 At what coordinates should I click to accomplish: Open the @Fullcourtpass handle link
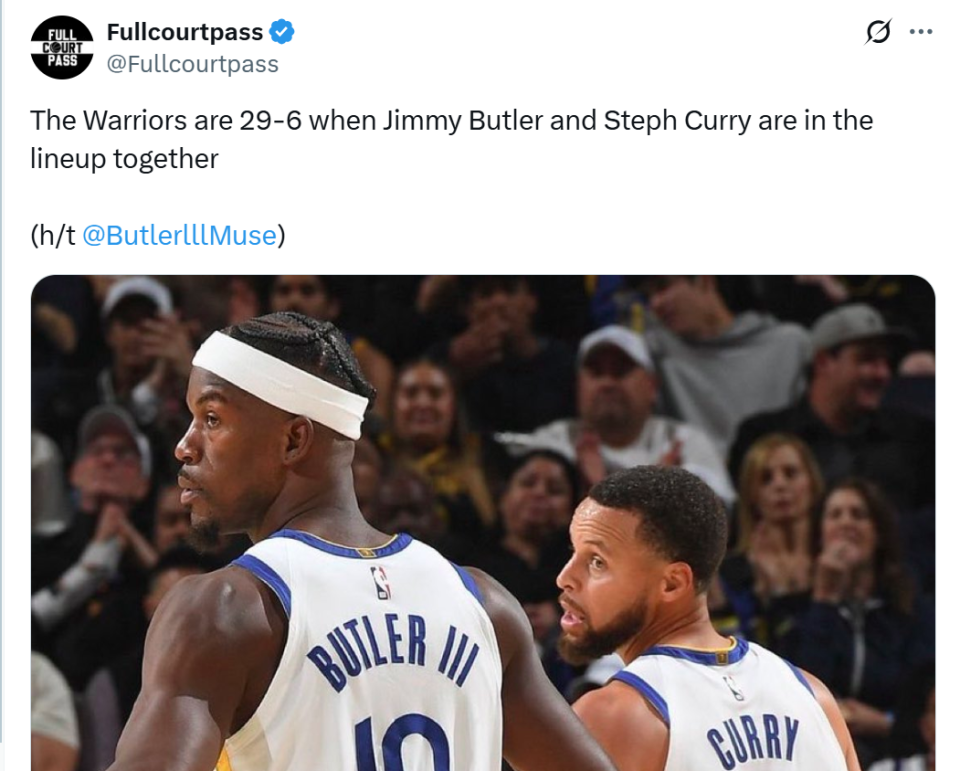192,64
